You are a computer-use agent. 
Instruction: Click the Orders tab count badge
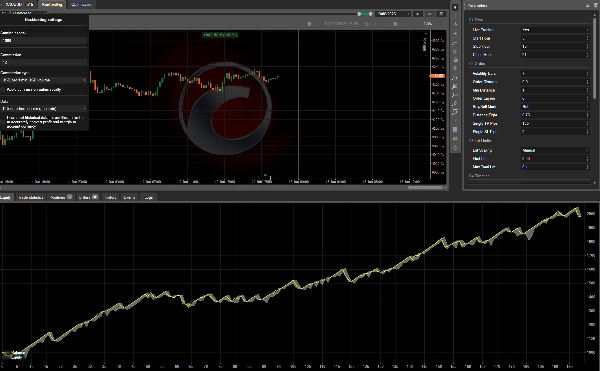click(95, 197)
